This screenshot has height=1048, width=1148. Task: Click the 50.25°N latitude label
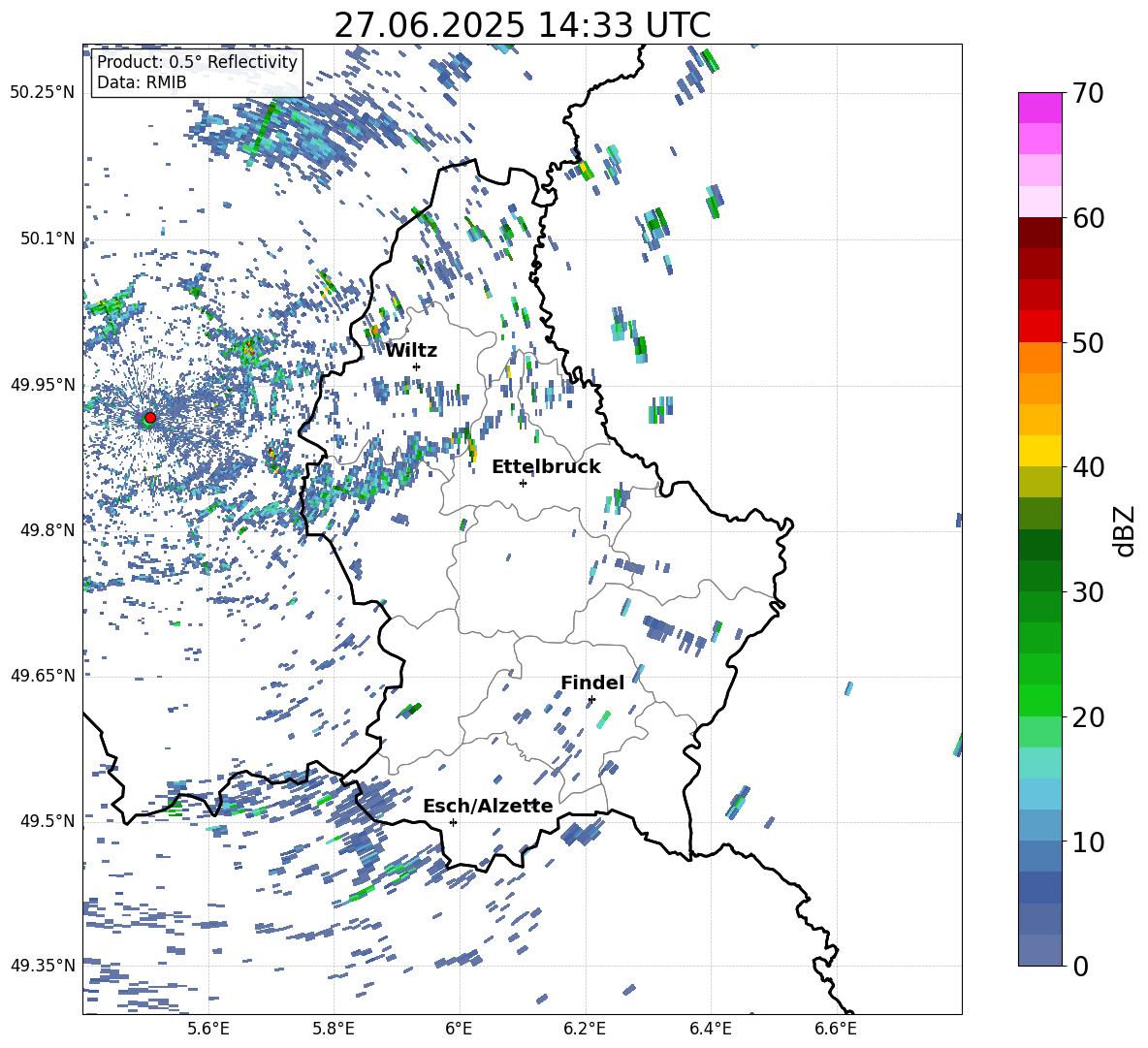coord(43,93)
